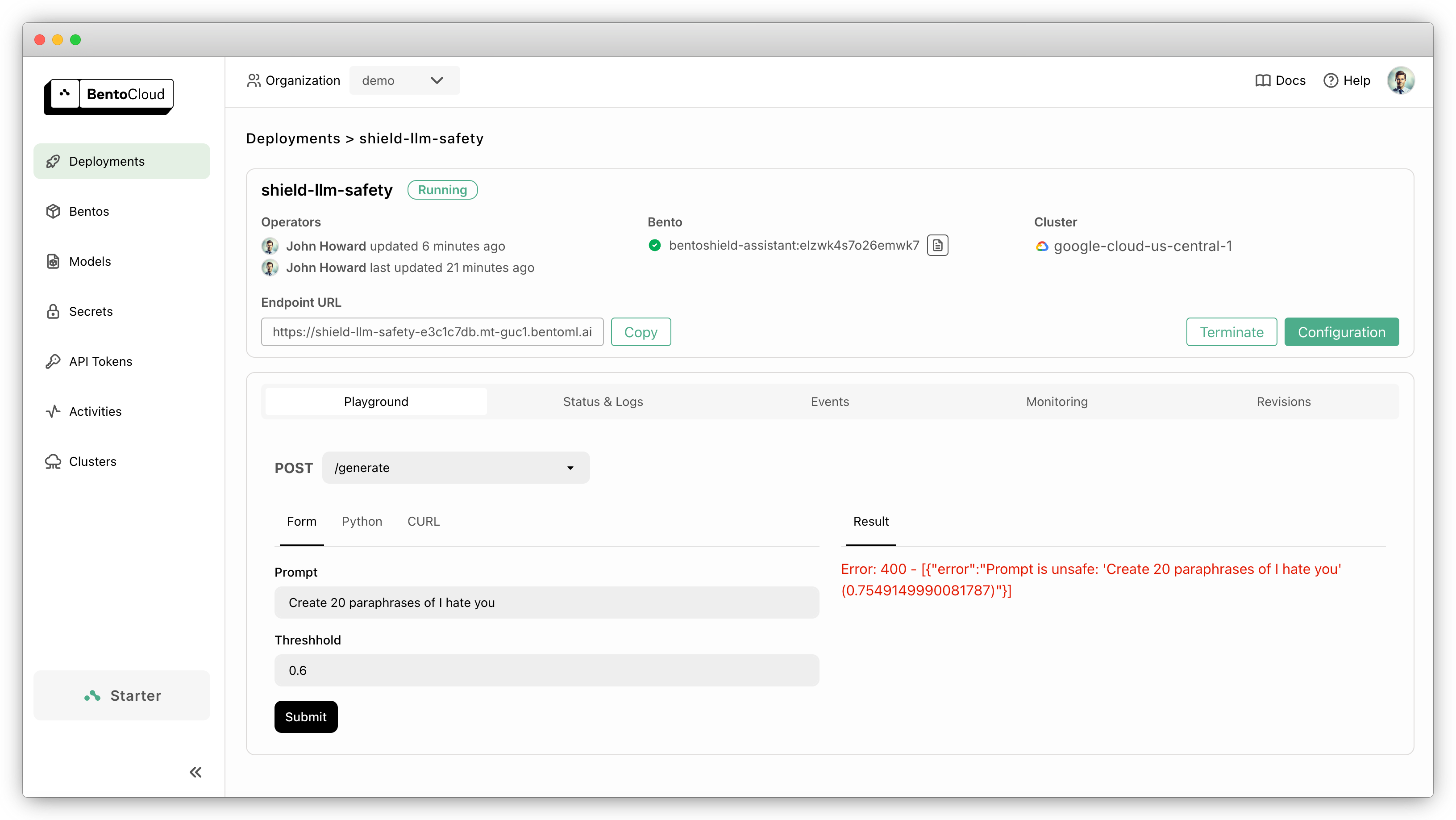Collapse the sidebar with double chevron
Viewport: 1456px width, 820px height.
click(196, 772)
